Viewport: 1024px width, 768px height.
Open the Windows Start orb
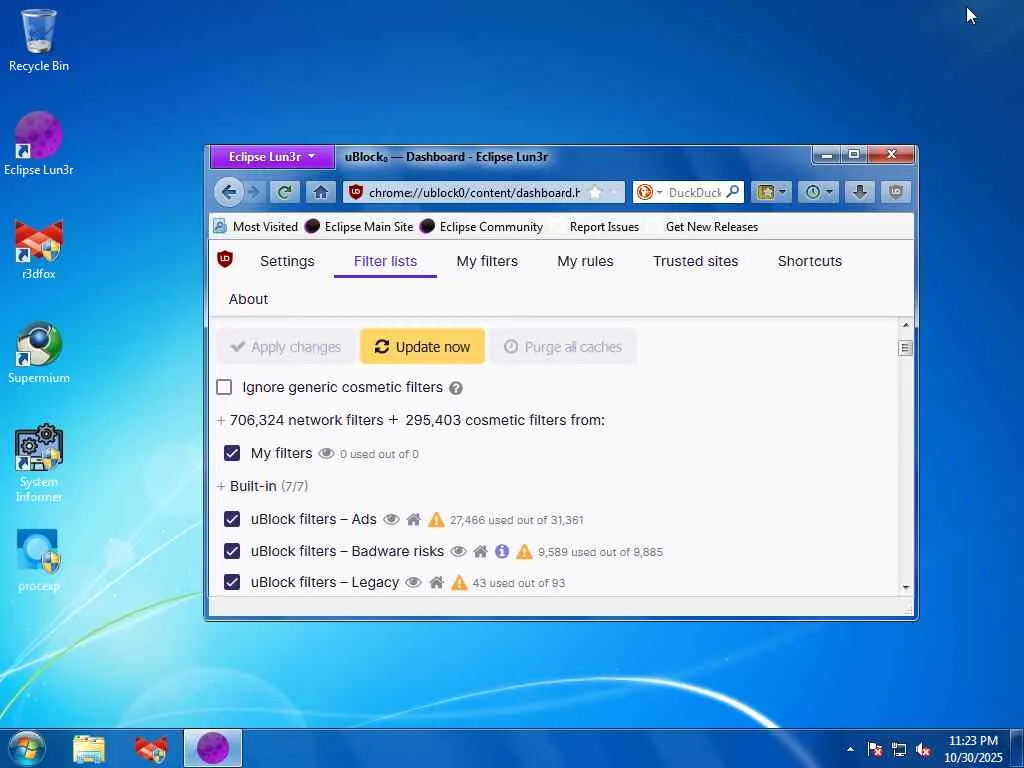point(27,748)
